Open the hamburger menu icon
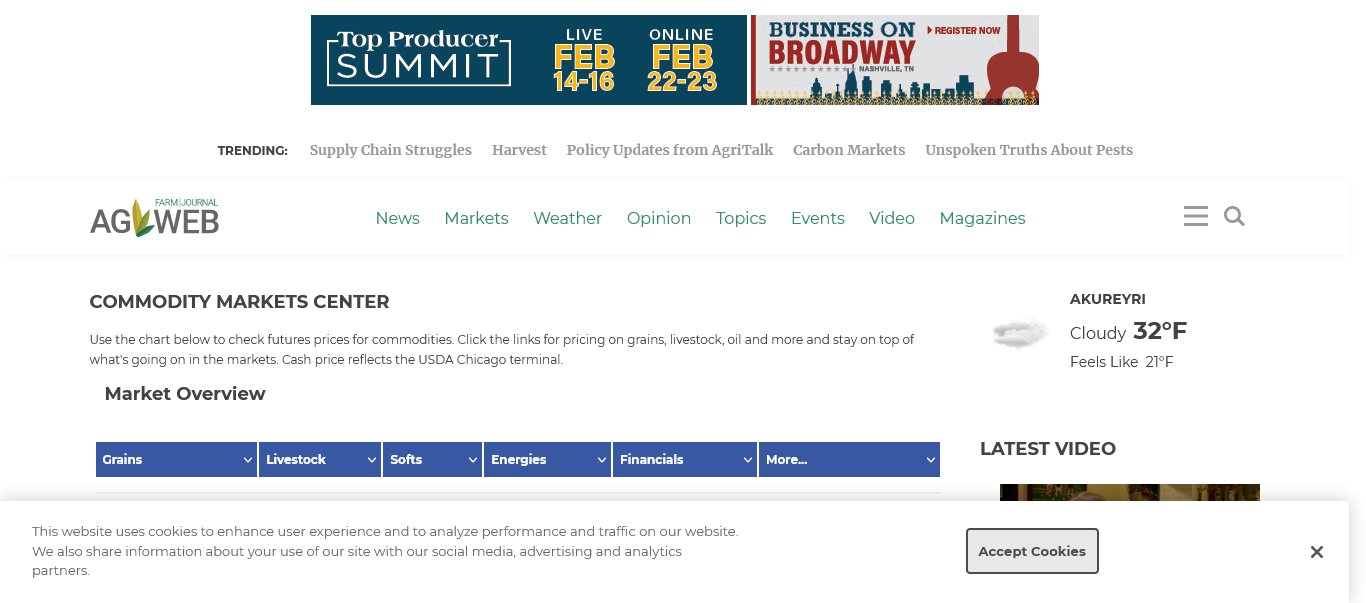This screenshot has width=1366, height=603. 1195,216
